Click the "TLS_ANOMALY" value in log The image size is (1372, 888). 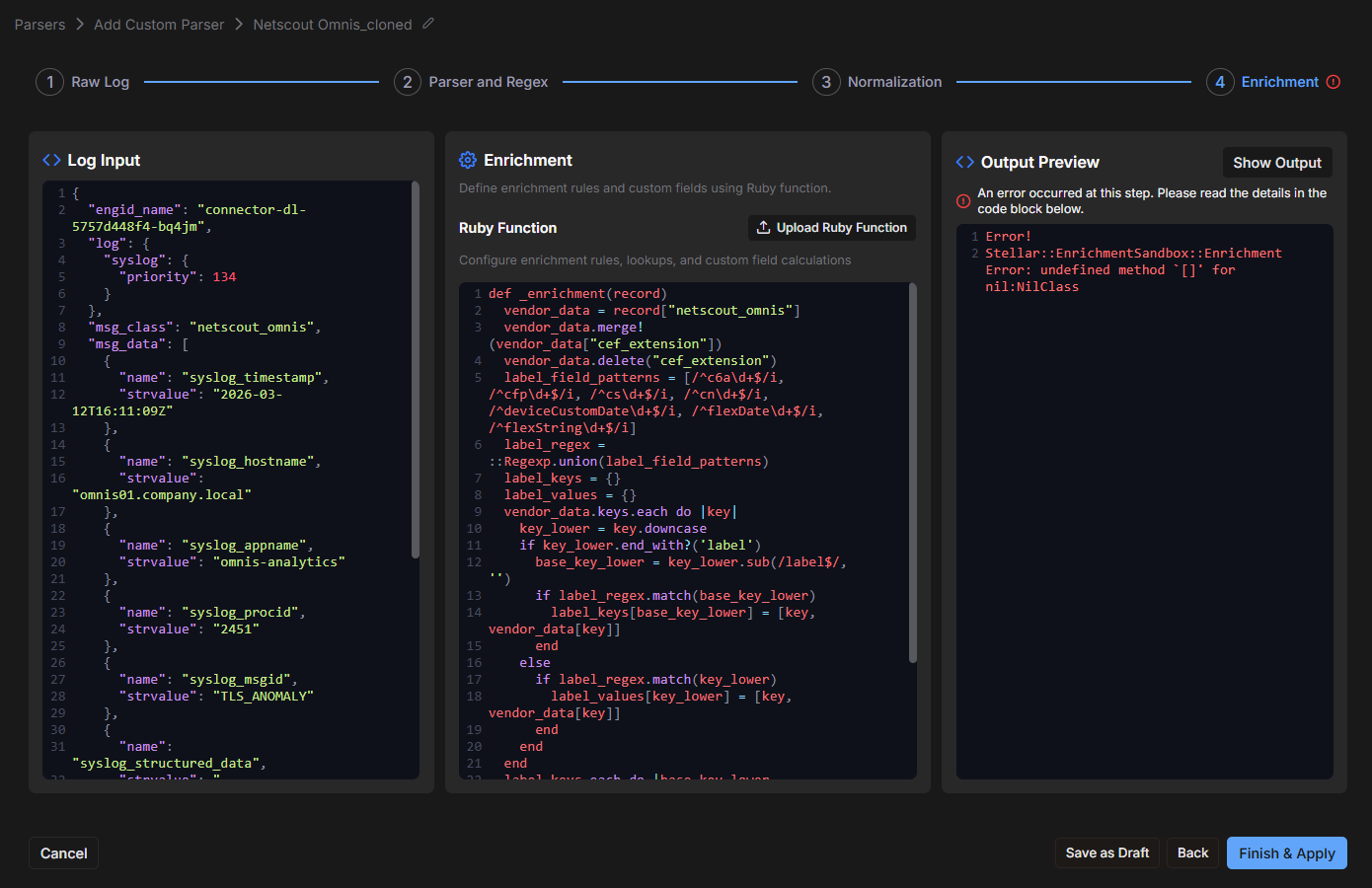264,696
